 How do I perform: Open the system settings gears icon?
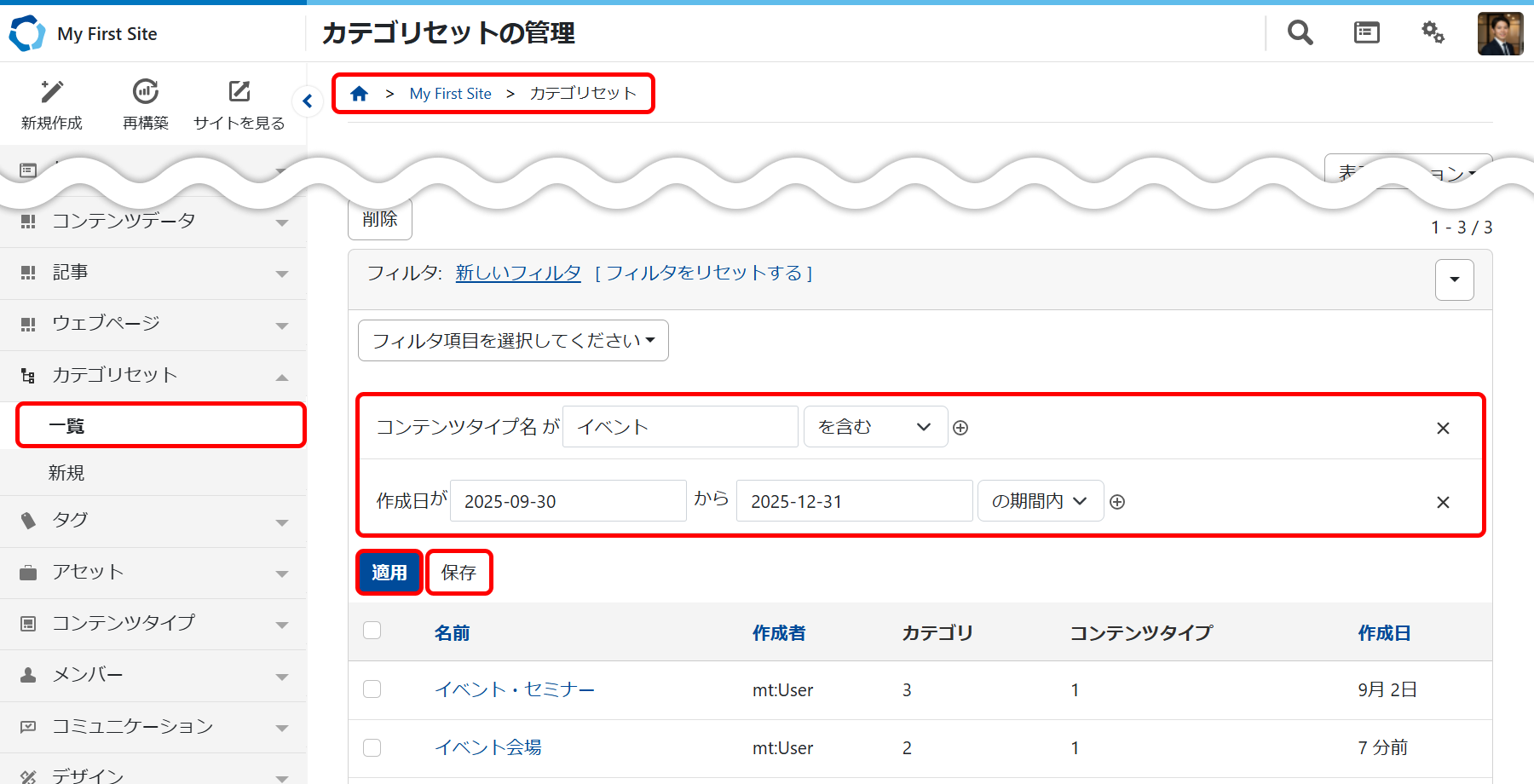[x=1433, y=33]
